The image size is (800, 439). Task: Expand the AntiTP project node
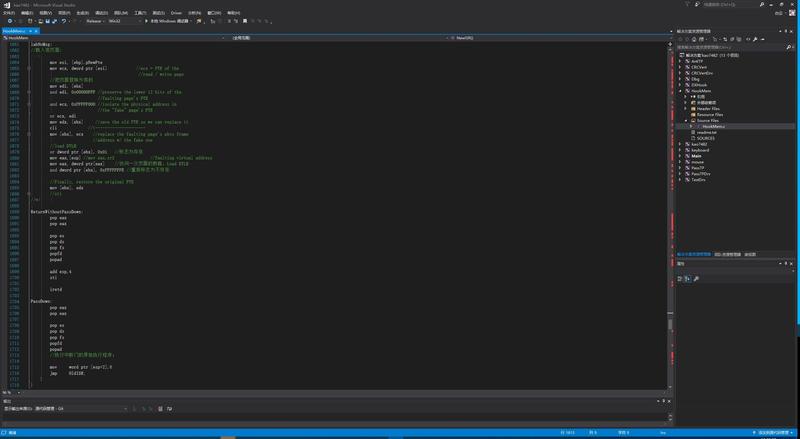tap(680, 61)
